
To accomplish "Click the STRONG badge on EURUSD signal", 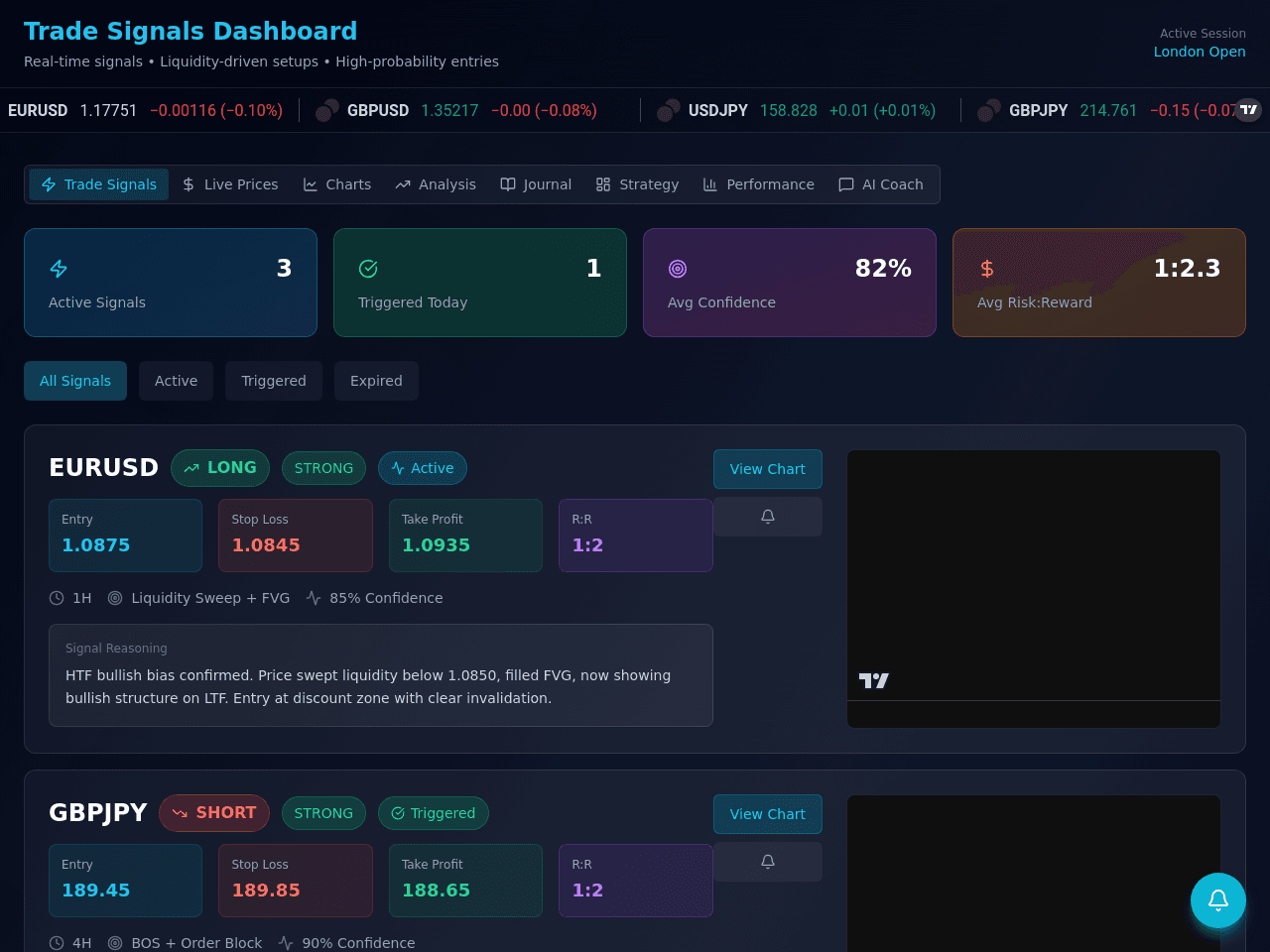I will click(323, 468).
